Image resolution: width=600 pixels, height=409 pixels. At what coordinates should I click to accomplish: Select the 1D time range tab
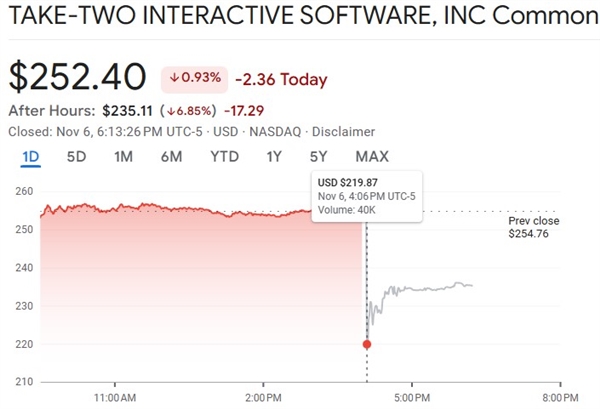[30, 156]
